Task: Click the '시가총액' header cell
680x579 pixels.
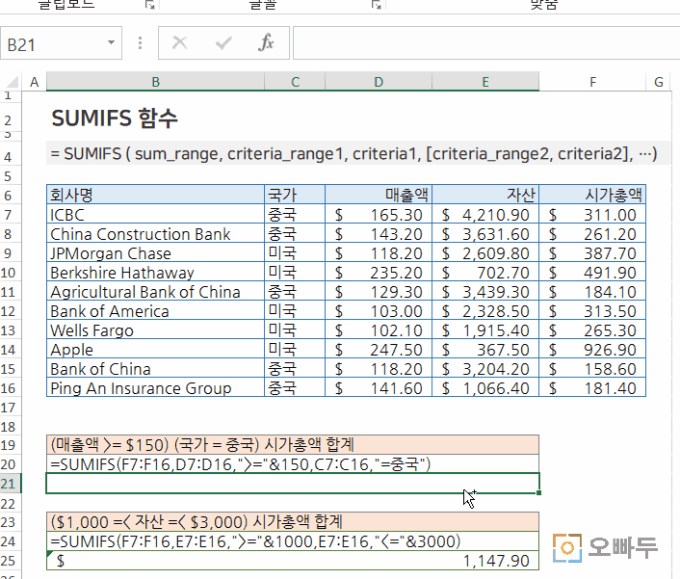Action: click(592, 195)
